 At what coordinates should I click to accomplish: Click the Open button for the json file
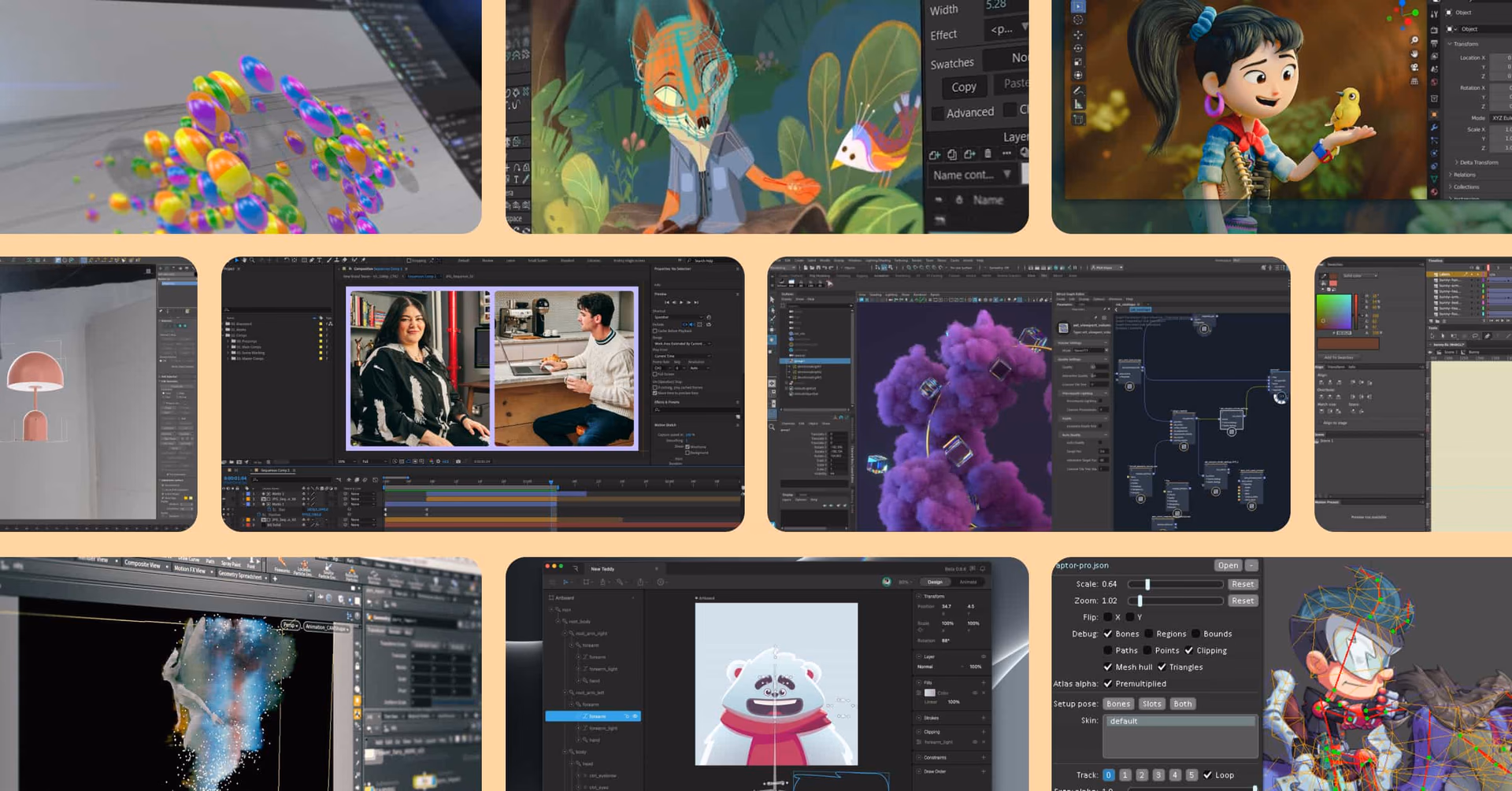click(x=1228, y=565)
